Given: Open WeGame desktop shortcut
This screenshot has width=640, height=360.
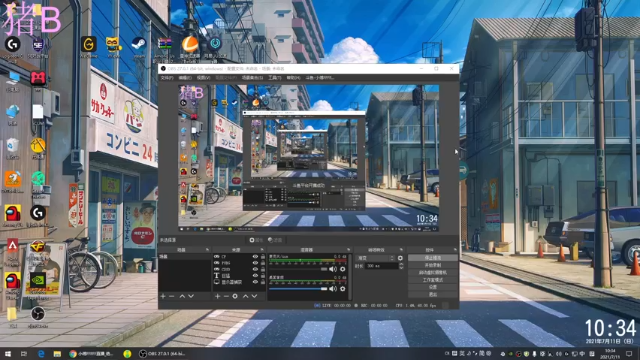Looking at the screenshot, I should (x=89, y=47).
